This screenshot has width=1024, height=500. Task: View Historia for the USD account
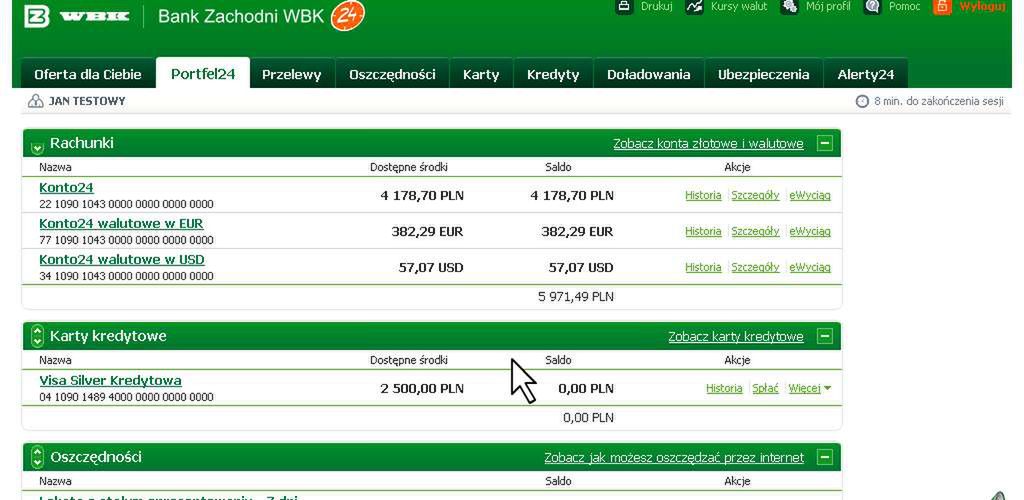703,267
